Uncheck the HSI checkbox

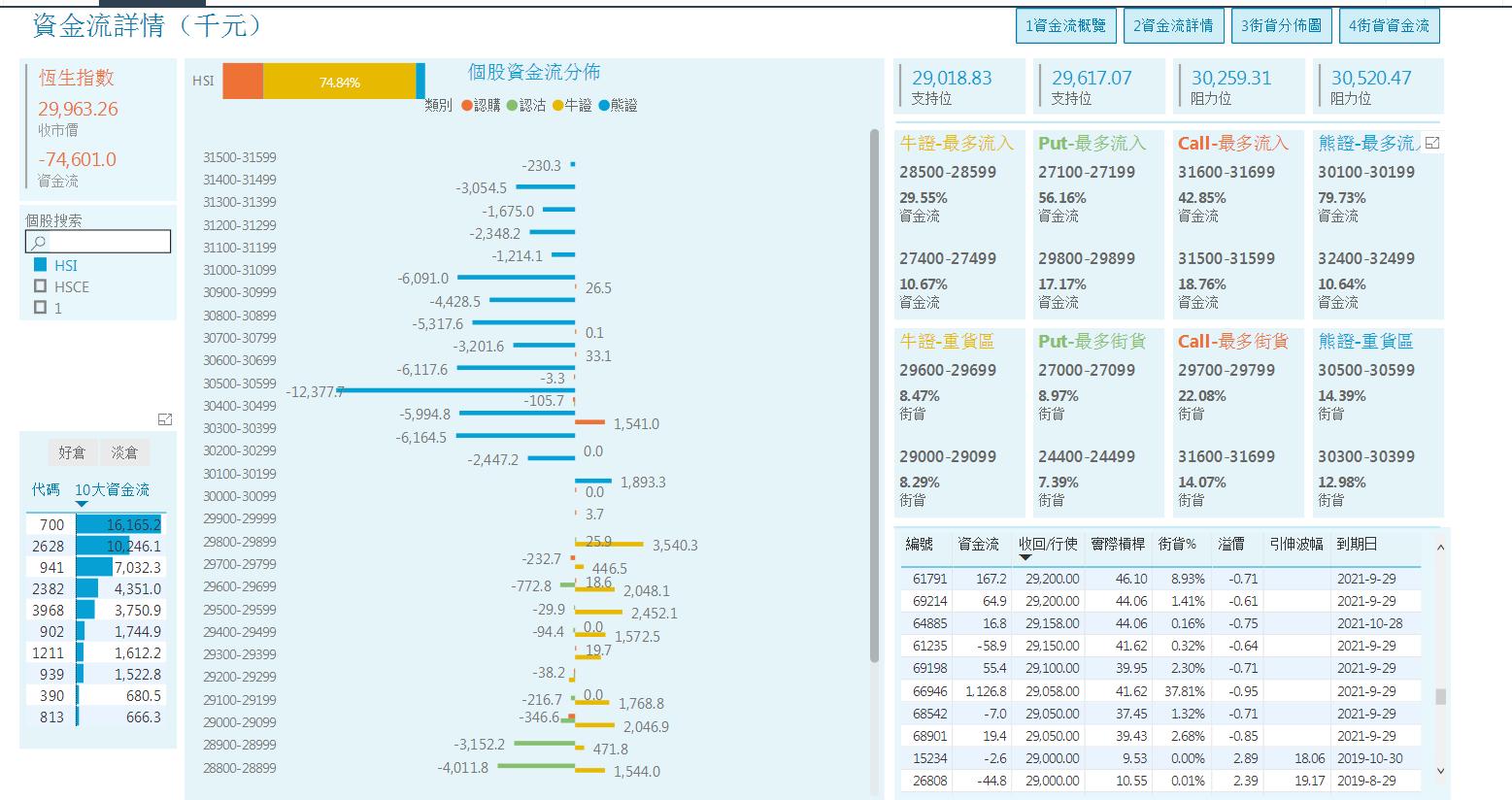tap(38, 264)
